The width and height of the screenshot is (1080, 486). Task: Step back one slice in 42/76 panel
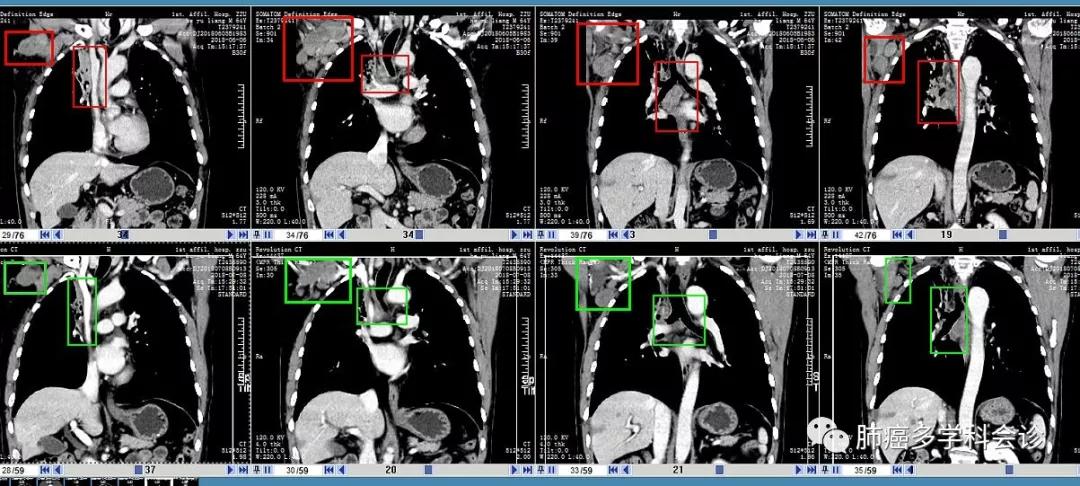[x=910, y=235]
